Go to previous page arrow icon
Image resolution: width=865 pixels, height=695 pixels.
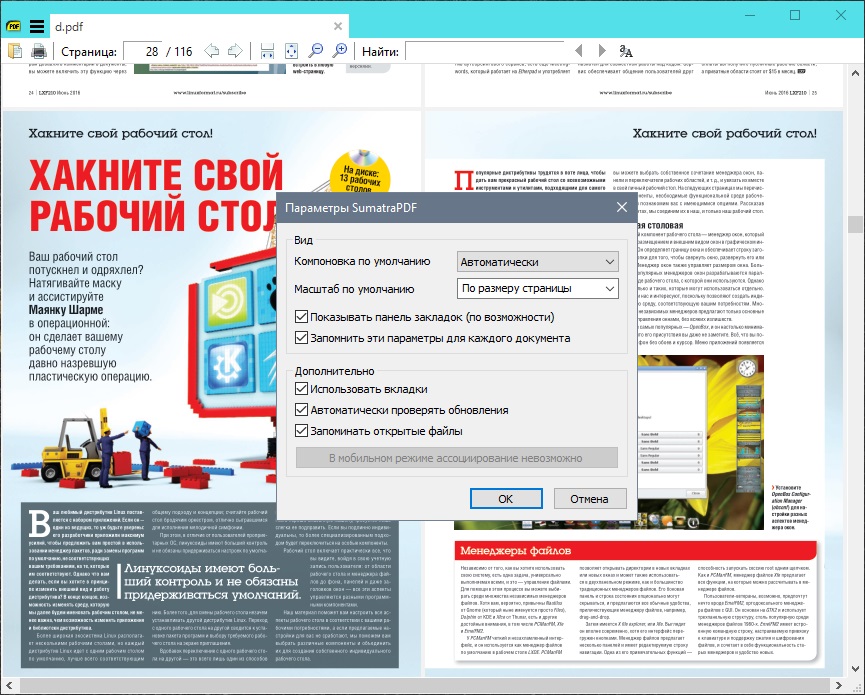pos(211,51)
